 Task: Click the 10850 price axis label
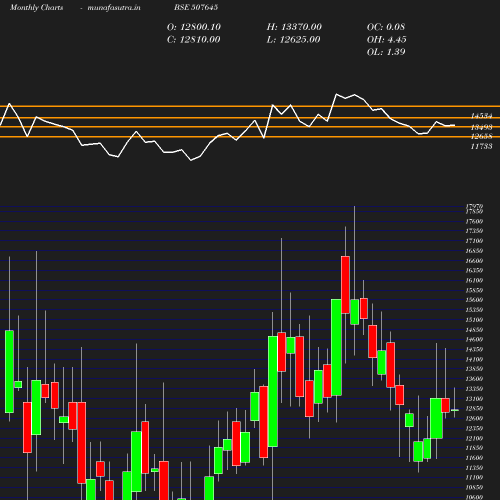(474, 487)
